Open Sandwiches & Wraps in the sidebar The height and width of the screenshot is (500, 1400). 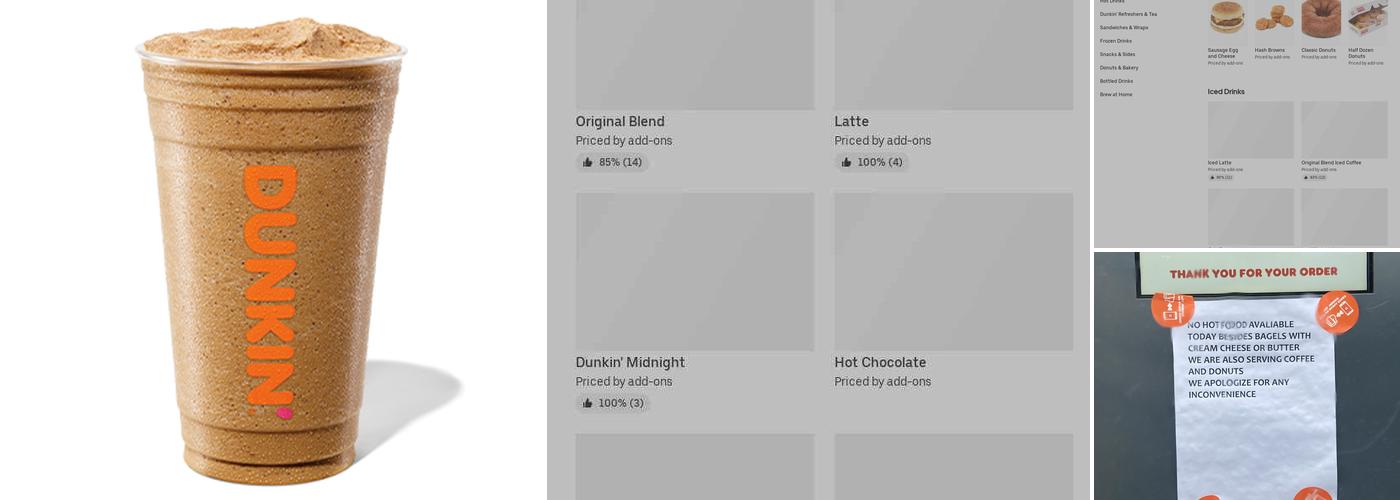tap(1124, 28)
